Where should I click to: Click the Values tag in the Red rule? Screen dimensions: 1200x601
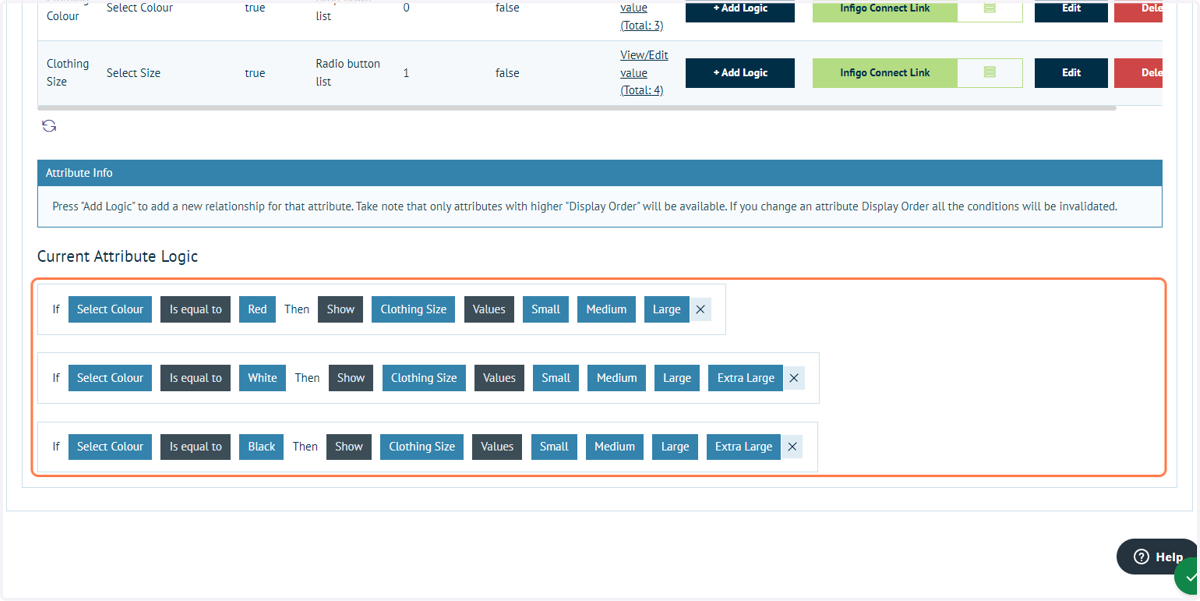[489, 309]
